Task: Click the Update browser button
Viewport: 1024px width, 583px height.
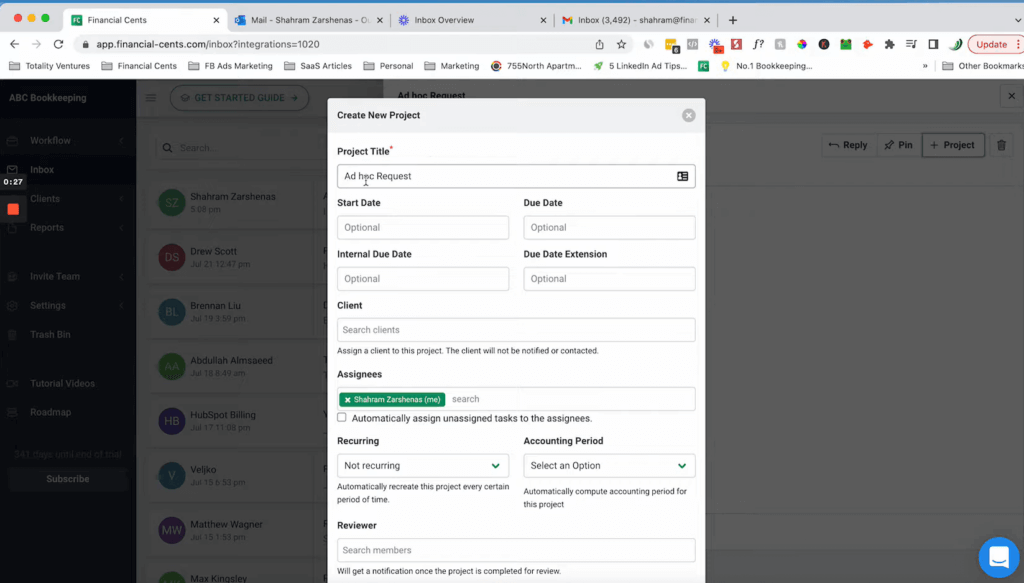Action: point(991,44)
